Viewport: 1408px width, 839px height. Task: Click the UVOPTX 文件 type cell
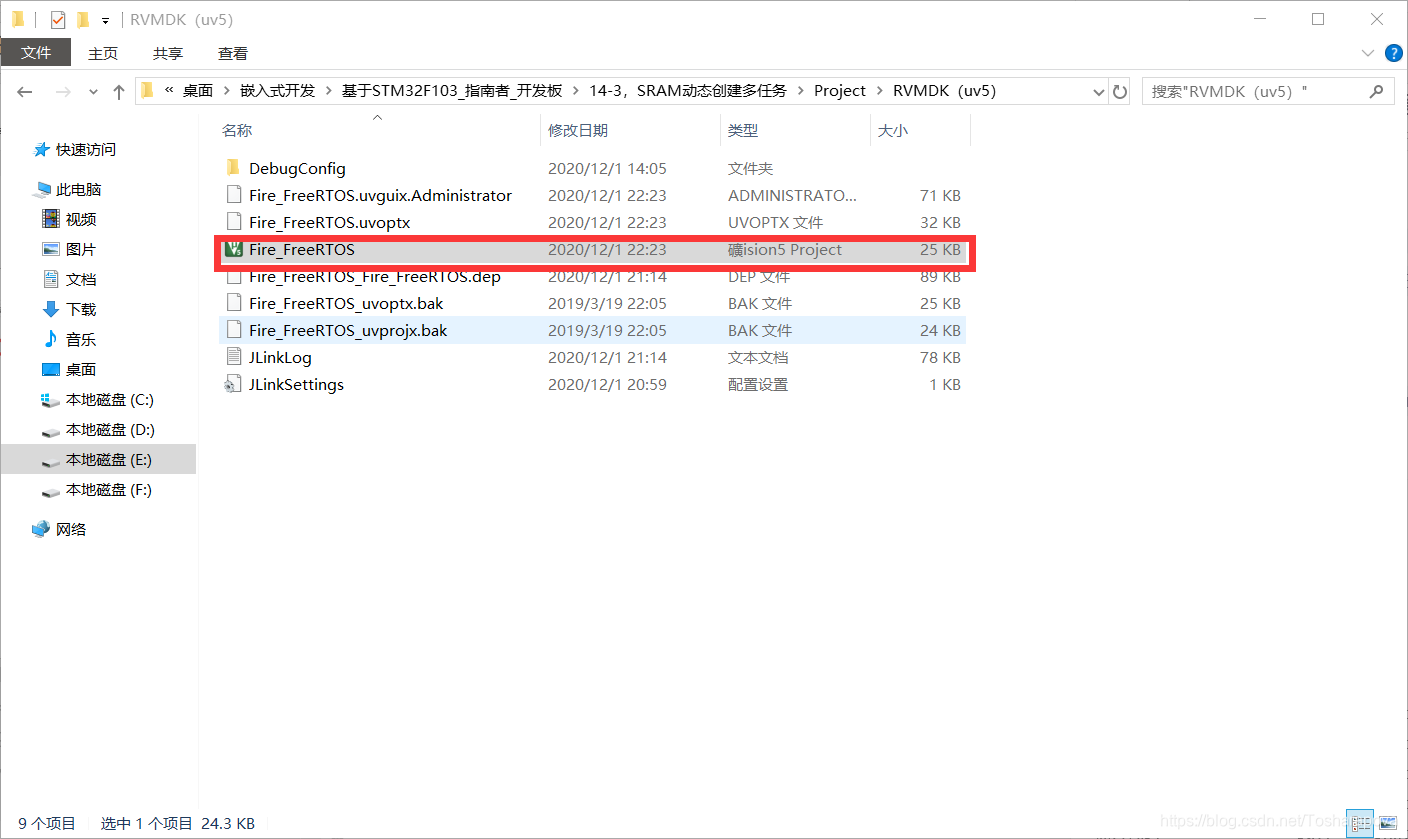click(775, 222)
